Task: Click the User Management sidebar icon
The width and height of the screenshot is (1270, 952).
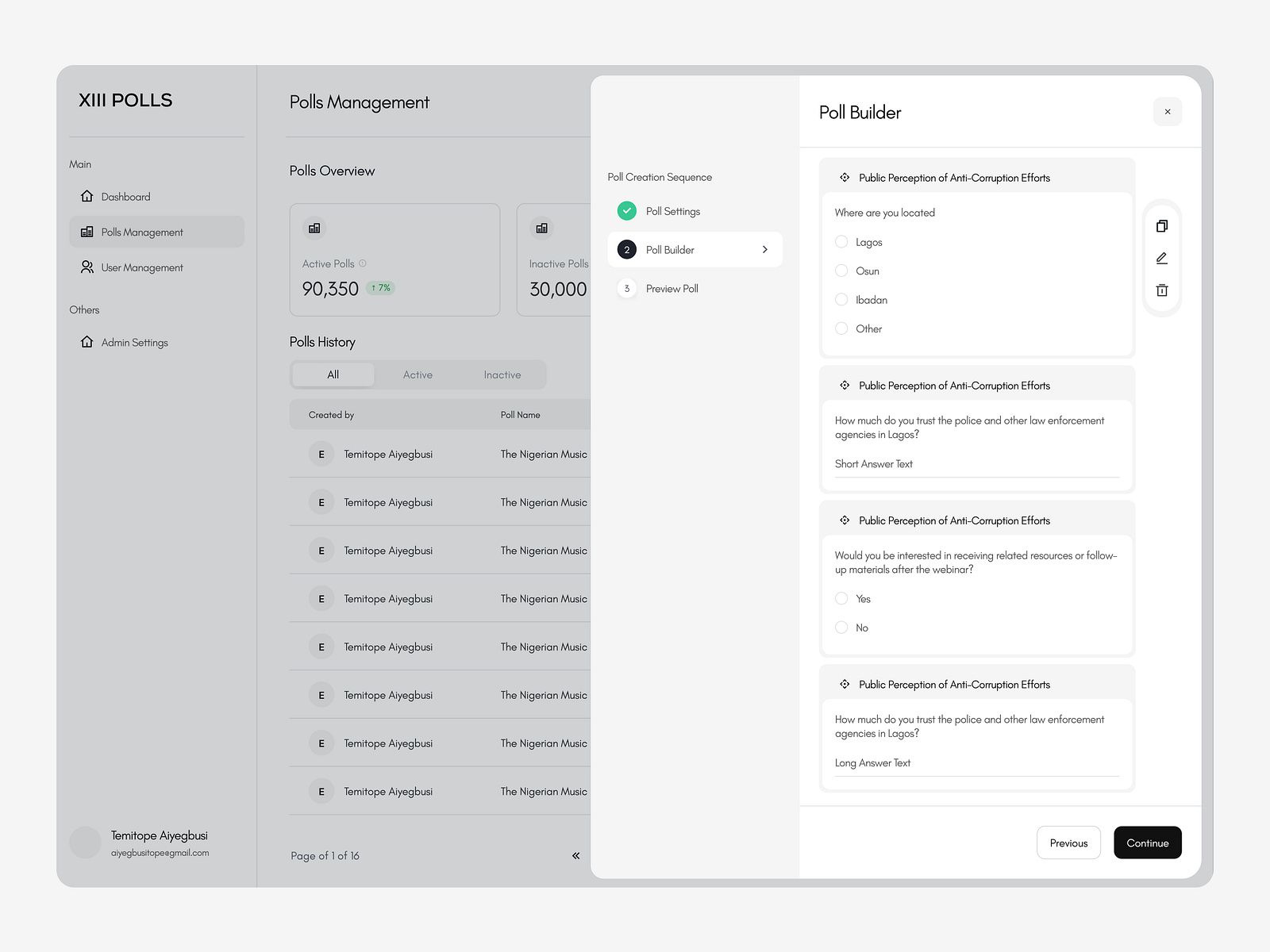Action: (x=87, y=267)
